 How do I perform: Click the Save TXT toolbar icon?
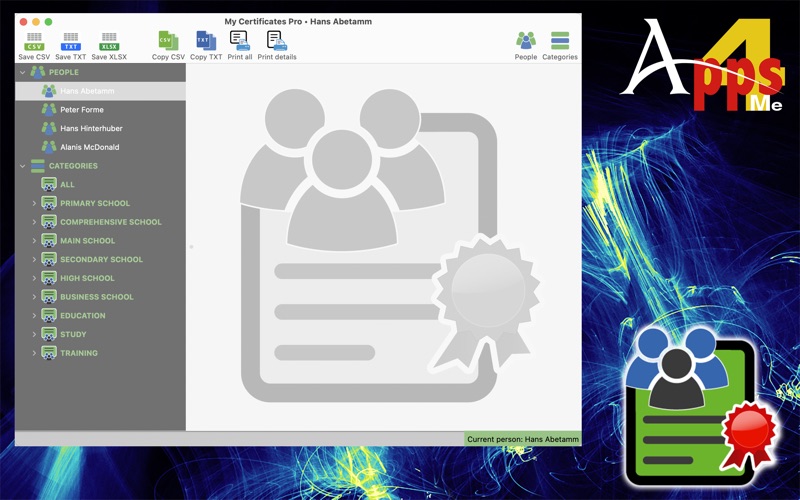point(71,41)
